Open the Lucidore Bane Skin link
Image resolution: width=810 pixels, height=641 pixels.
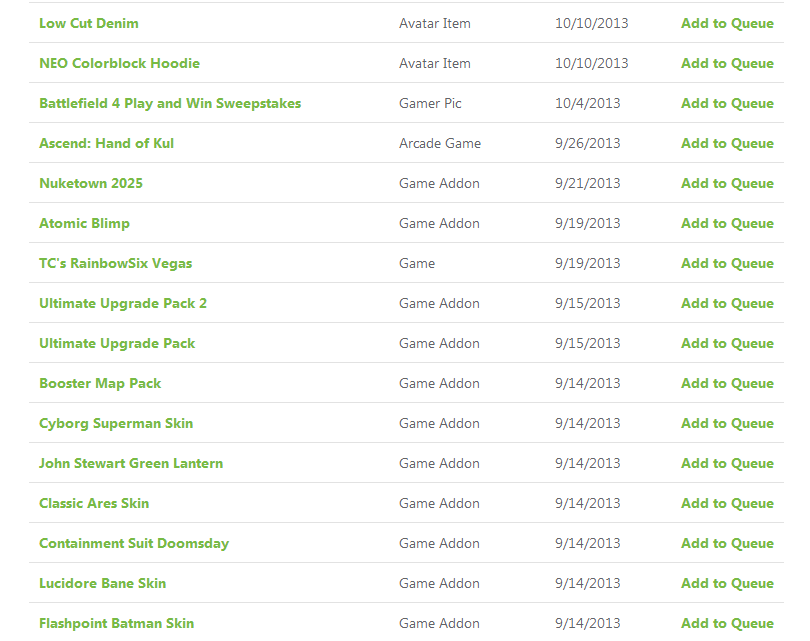point(103,583)
